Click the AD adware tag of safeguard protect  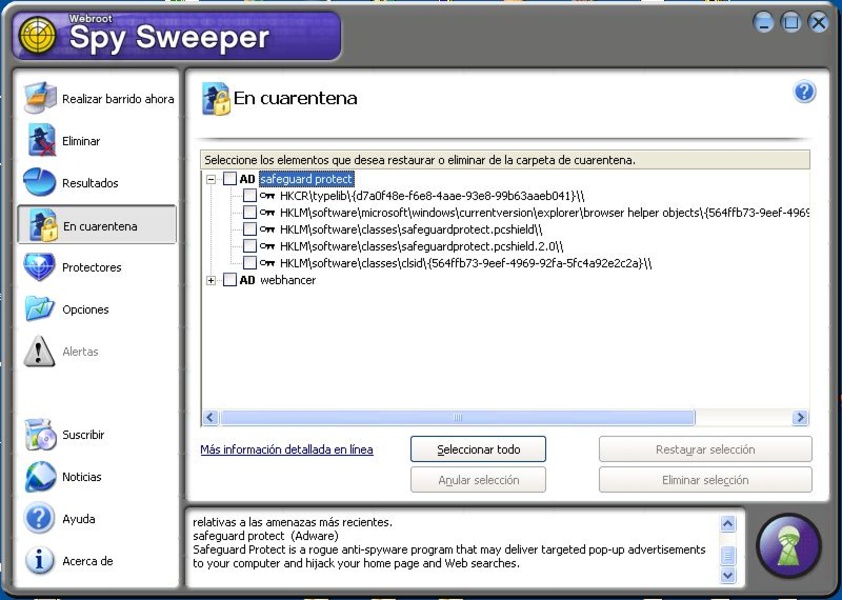click(x=247, y=179)
